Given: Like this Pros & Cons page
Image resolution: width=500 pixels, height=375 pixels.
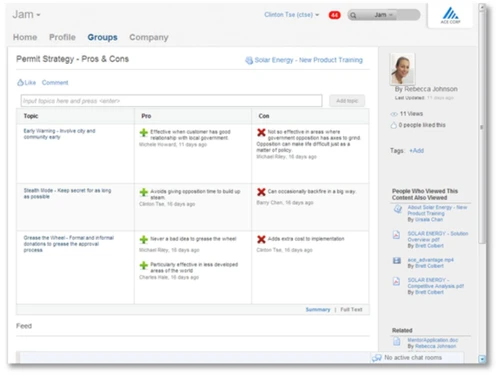Looking at the screenshot, I should (x=26, y=82).
